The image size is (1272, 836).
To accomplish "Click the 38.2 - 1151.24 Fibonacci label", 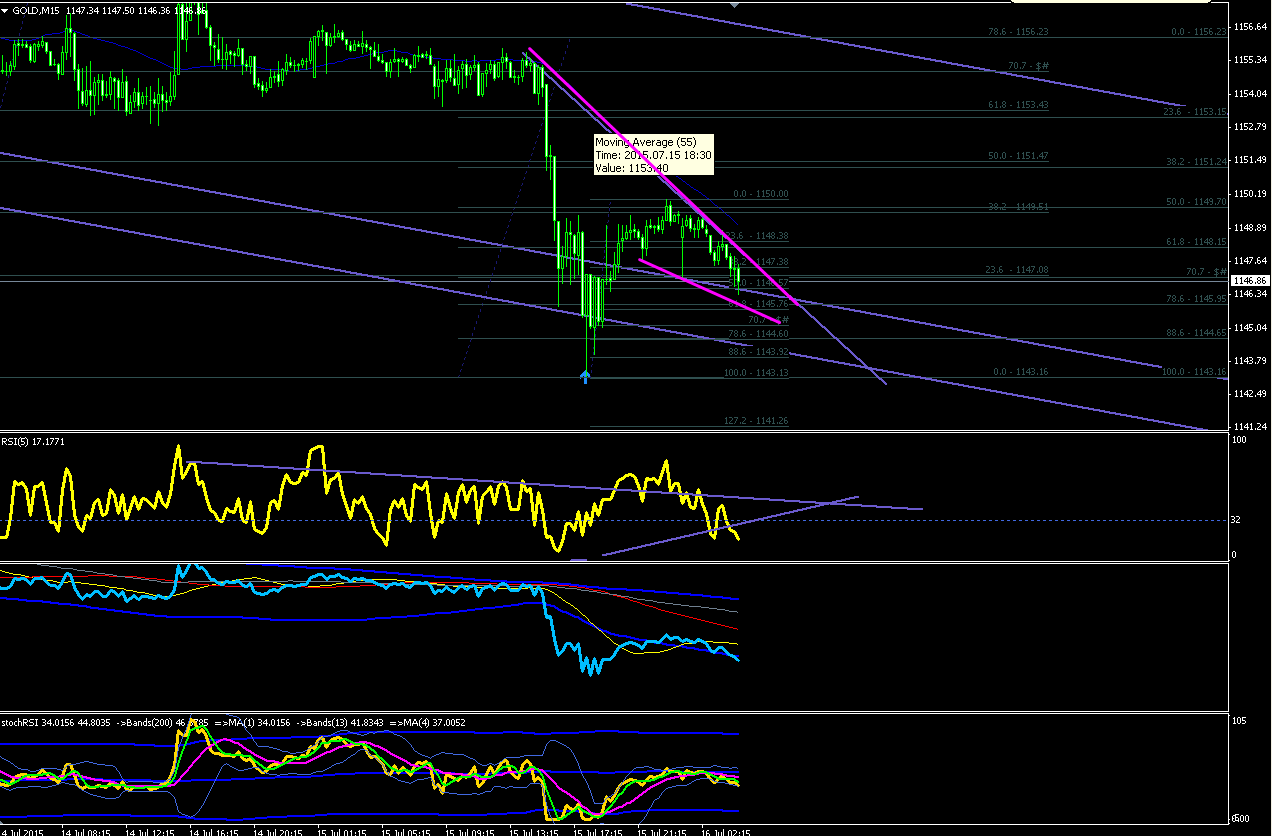I will 1198,161.
